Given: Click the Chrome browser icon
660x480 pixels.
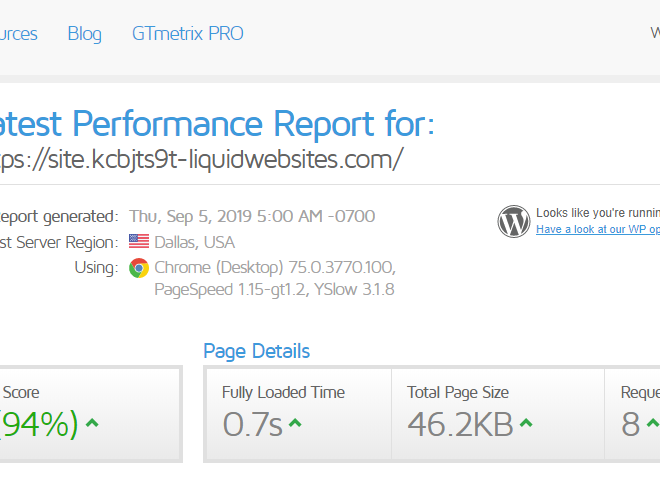Looking at the screenshot, I should coord(139,268).
